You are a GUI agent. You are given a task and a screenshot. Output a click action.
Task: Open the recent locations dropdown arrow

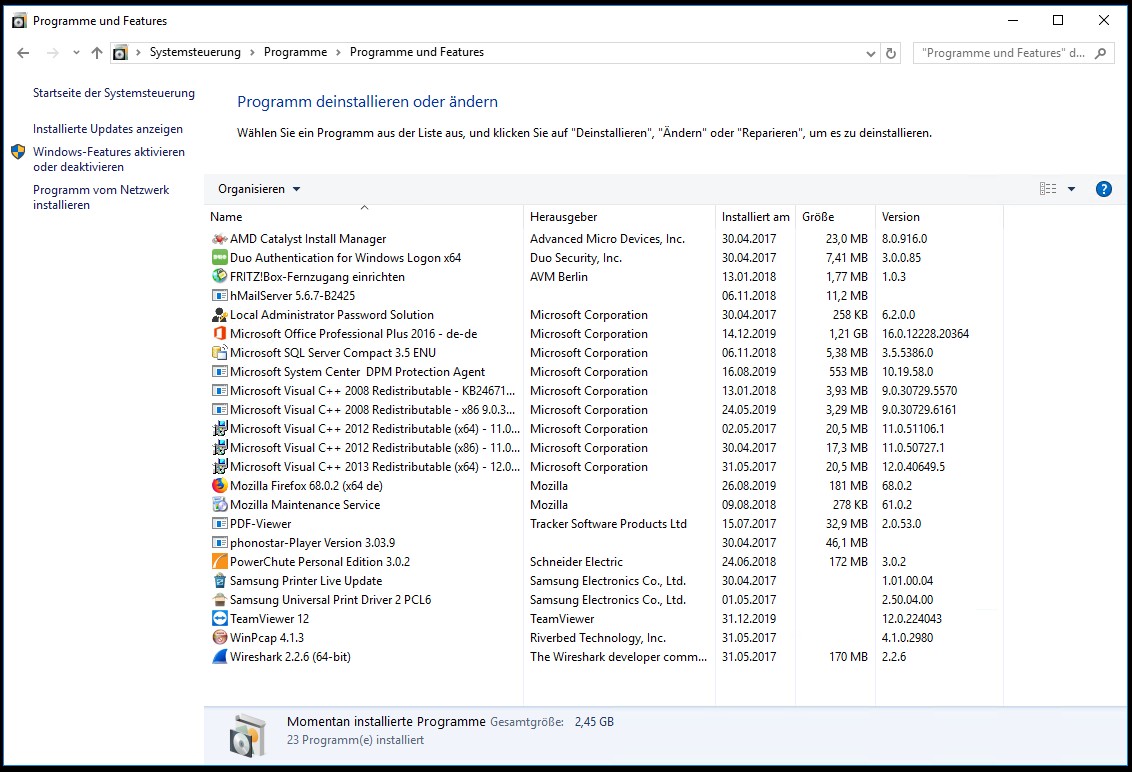[x=76, y=53]
